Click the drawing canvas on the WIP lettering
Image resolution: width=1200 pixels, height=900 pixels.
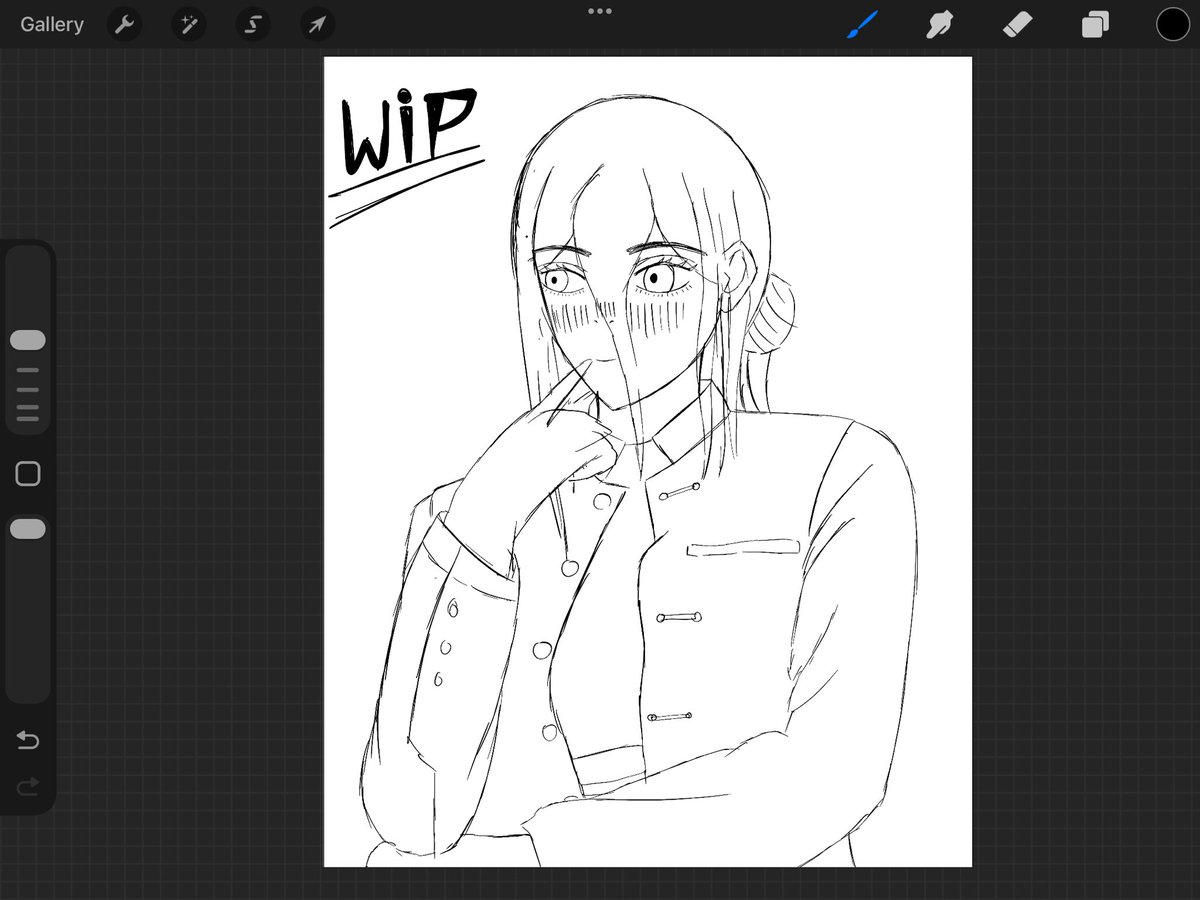click(x=408, y=131)
